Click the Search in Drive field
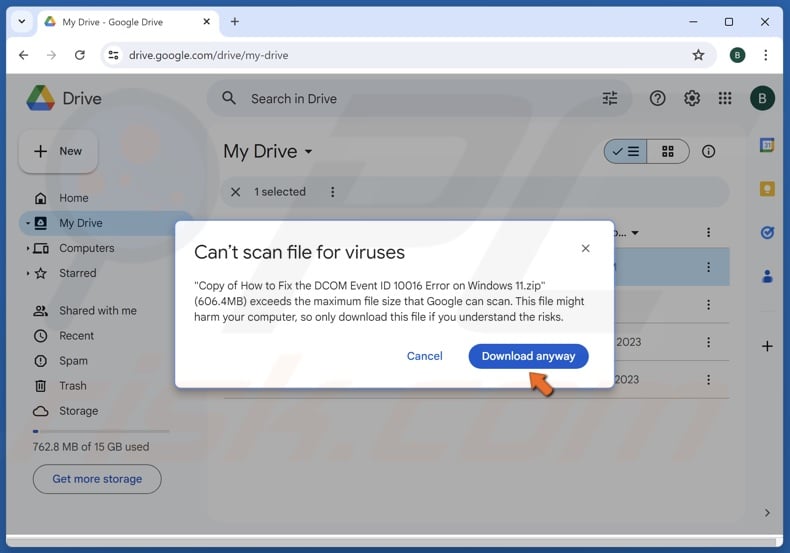This screenshot has width=790, height=553. (x=419, y=99)
